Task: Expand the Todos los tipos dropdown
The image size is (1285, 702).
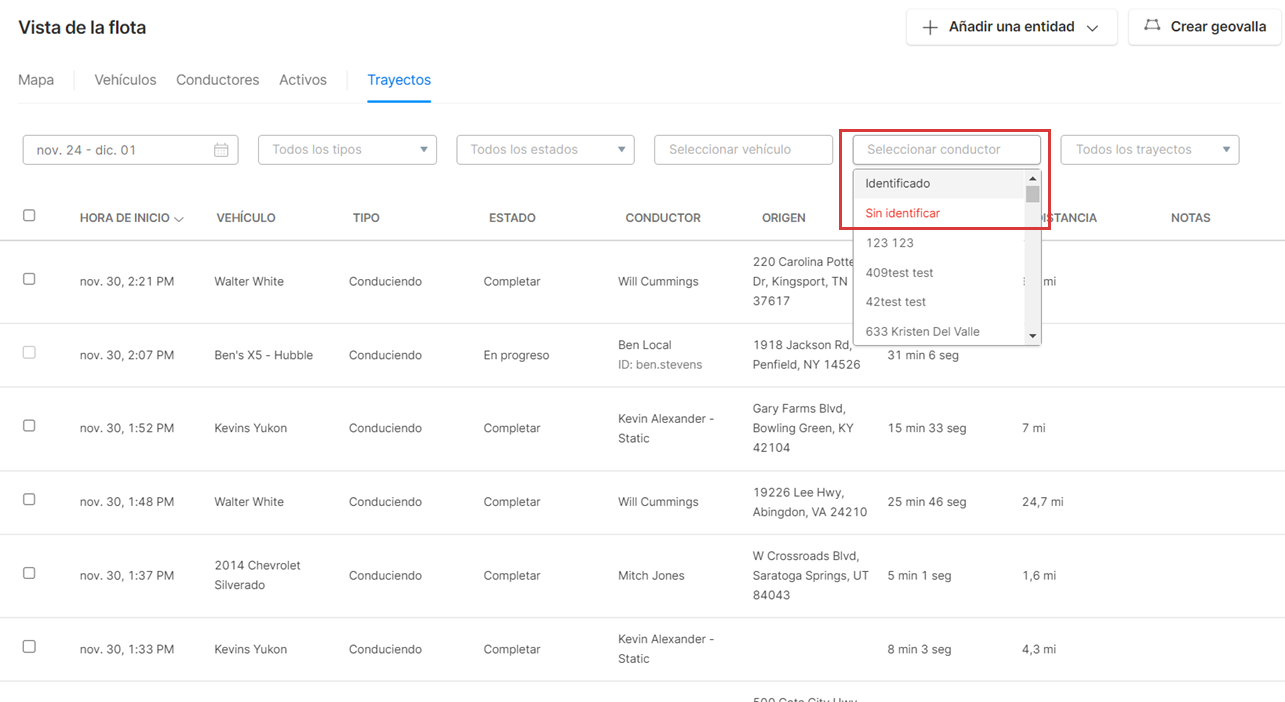Action: pos(347,150)
